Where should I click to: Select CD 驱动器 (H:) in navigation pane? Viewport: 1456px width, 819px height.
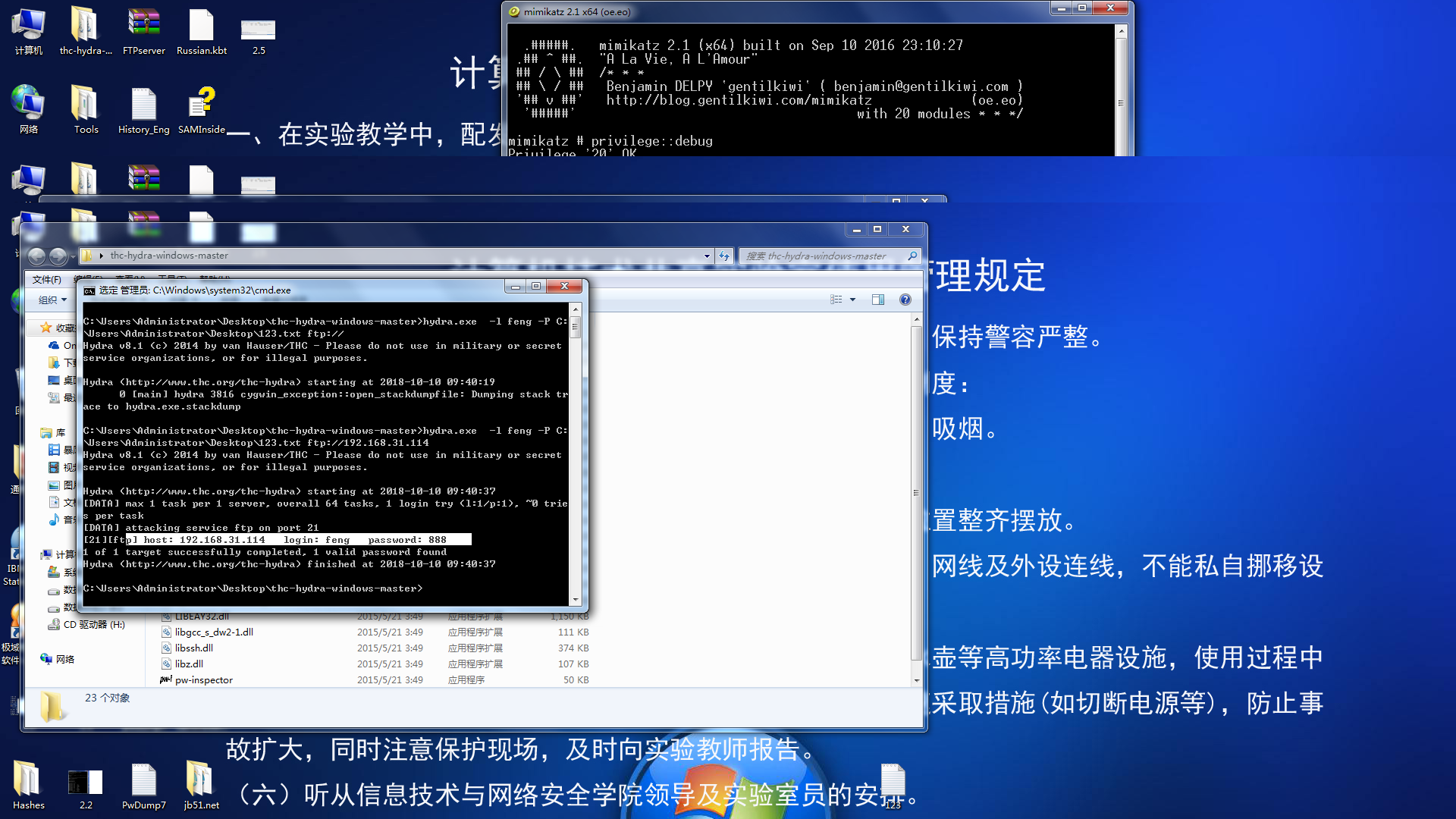coord(87,625)
